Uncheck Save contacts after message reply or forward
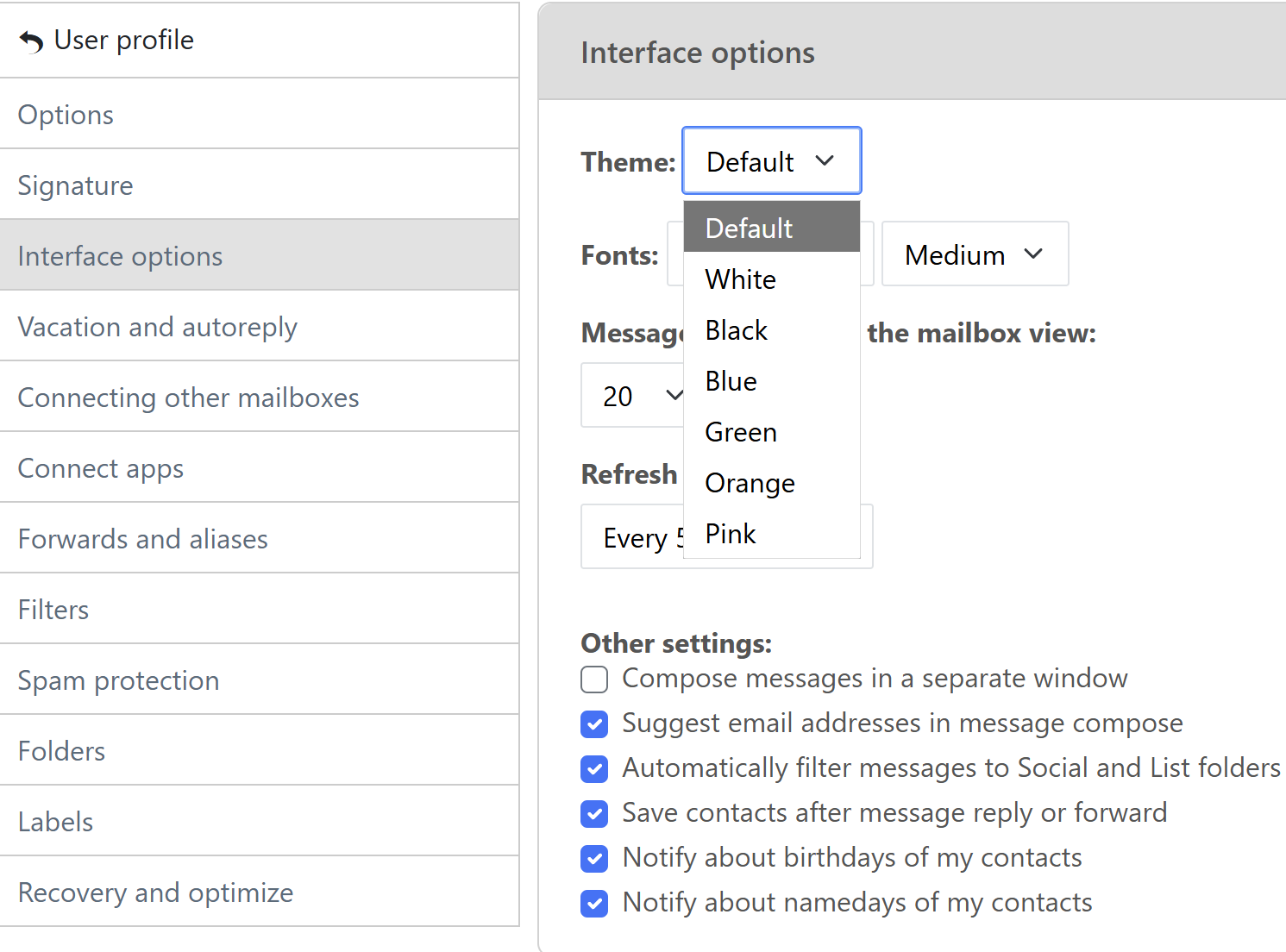The image size is (1286, 952). tap(594, 814)
